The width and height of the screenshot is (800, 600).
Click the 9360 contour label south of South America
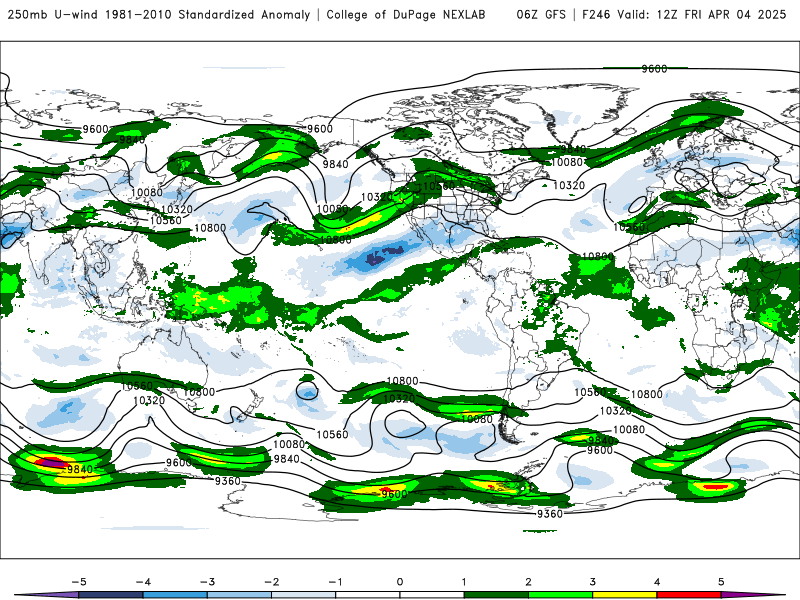(x=549, y=514)
